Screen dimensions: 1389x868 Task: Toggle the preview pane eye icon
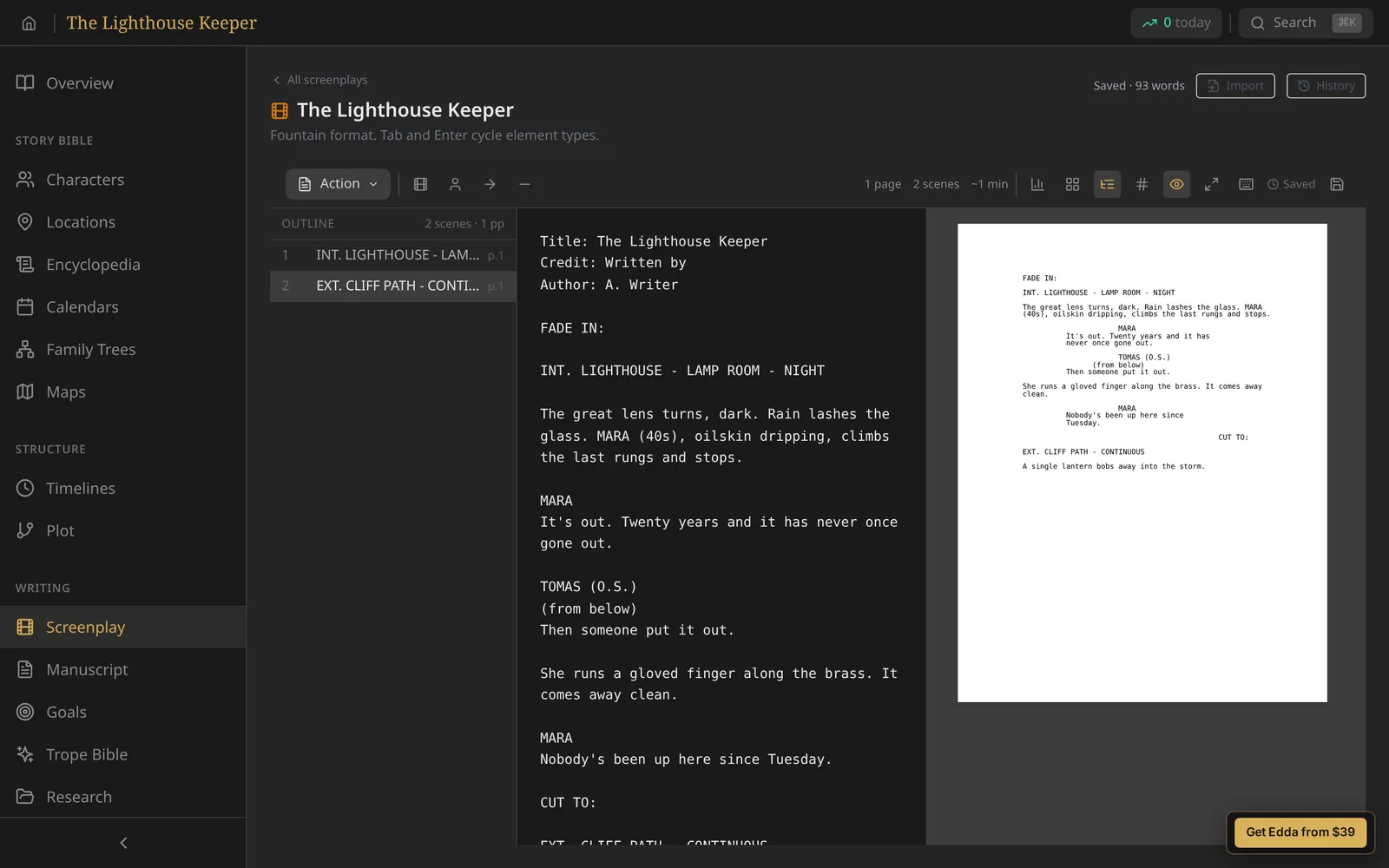[x=1176, y=184]
